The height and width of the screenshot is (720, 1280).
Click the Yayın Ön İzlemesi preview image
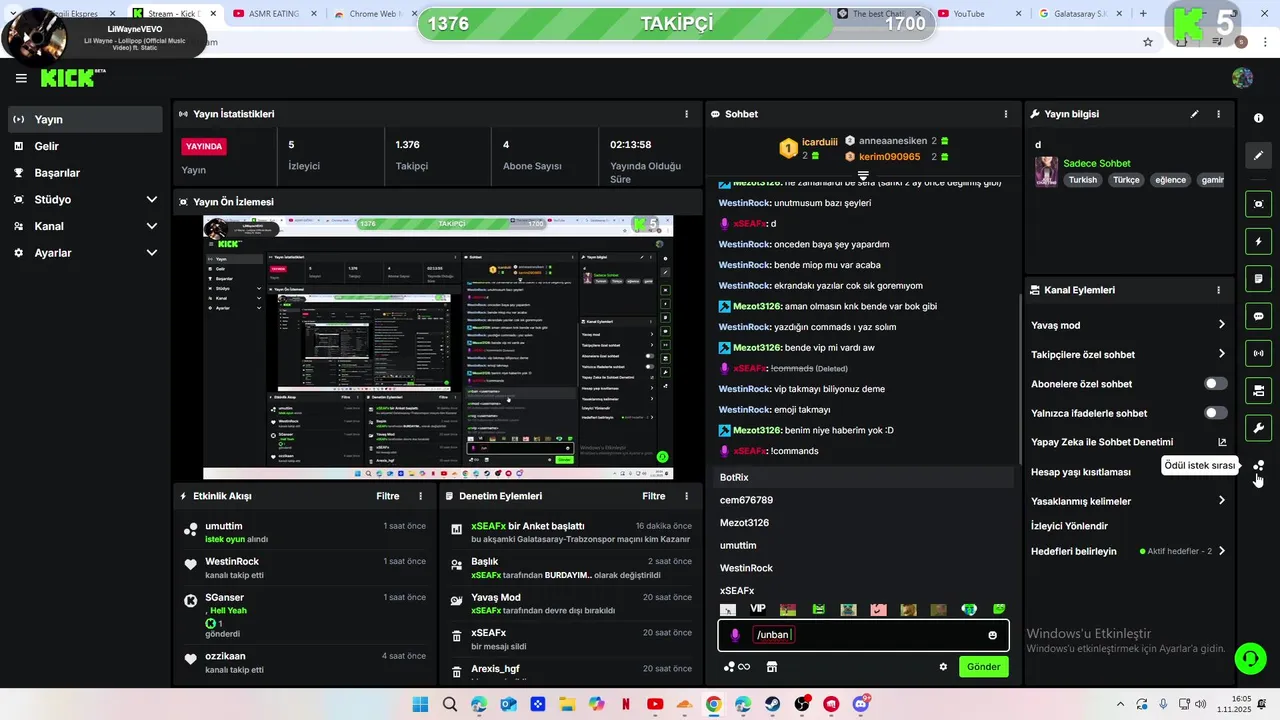click(438, 347)
